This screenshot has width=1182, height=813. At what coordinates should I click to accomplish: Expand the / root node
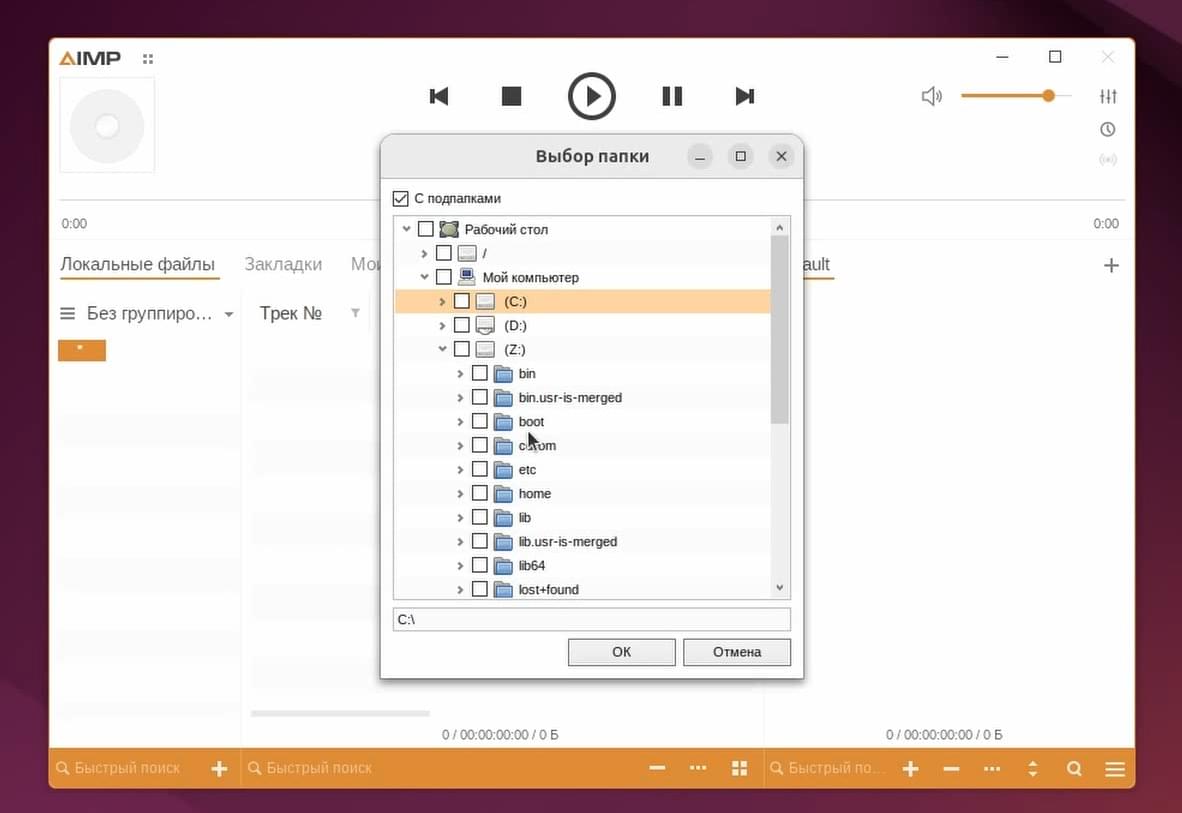pyautogui.click(x=424, y=253)
